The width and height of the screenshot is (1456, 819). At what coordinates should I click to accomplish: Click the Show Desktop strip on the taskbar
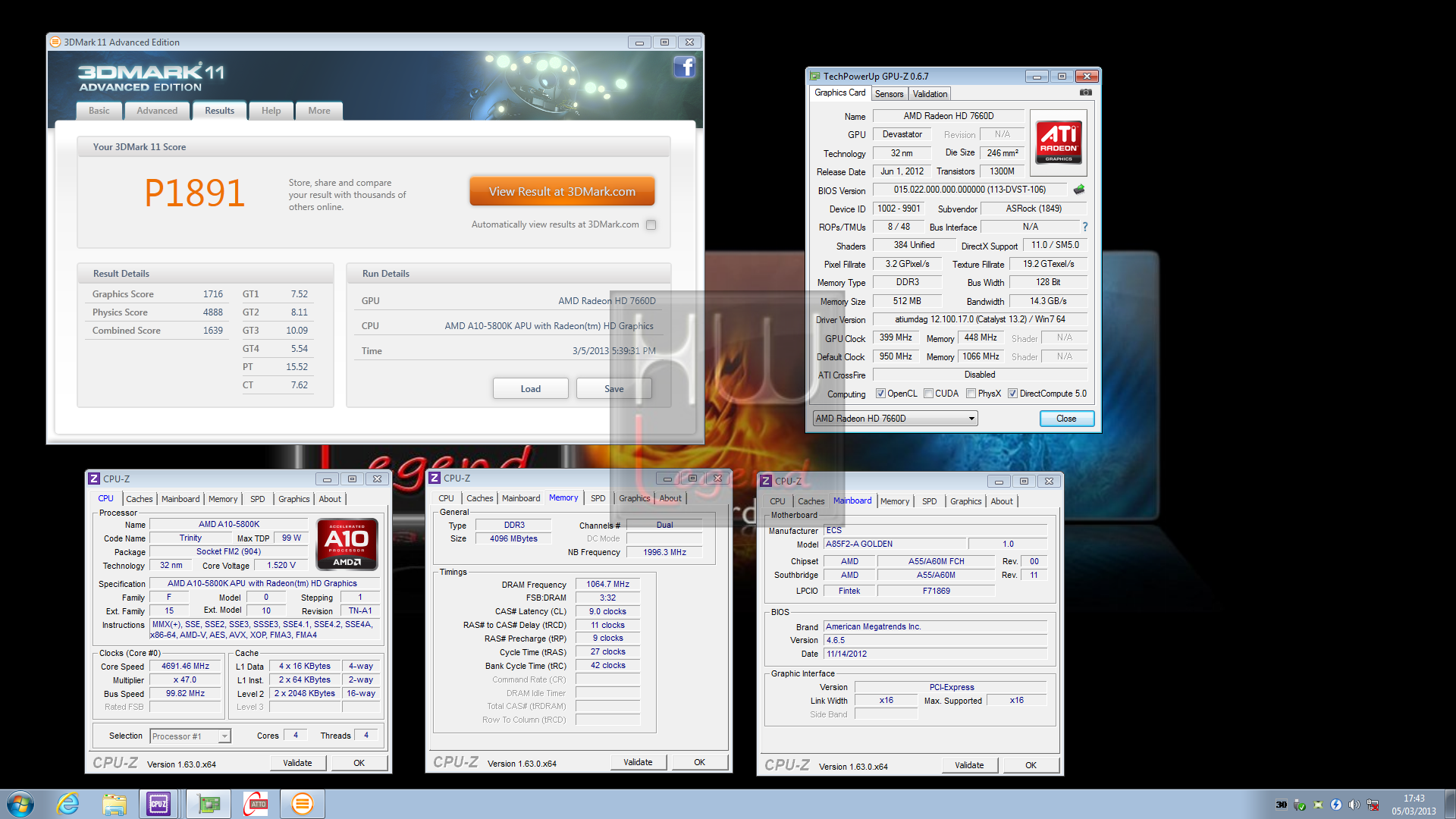1451,804
